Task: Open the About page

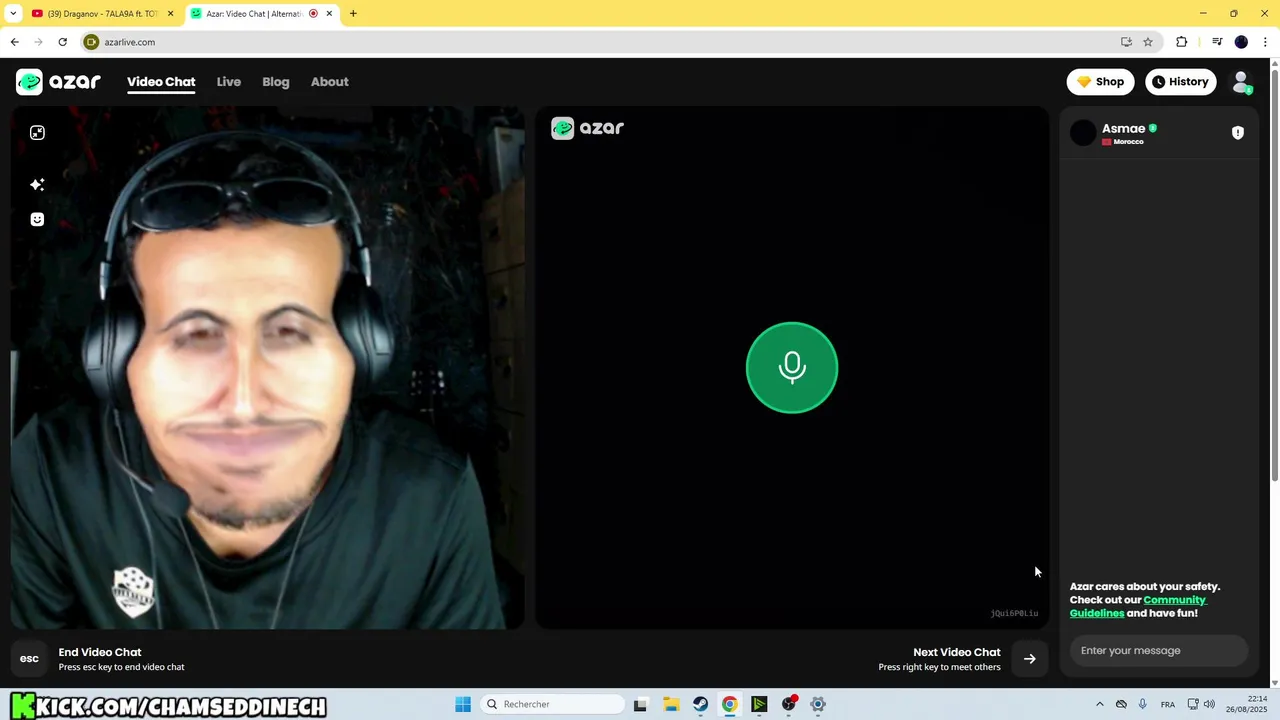Action: click(329, 82)
